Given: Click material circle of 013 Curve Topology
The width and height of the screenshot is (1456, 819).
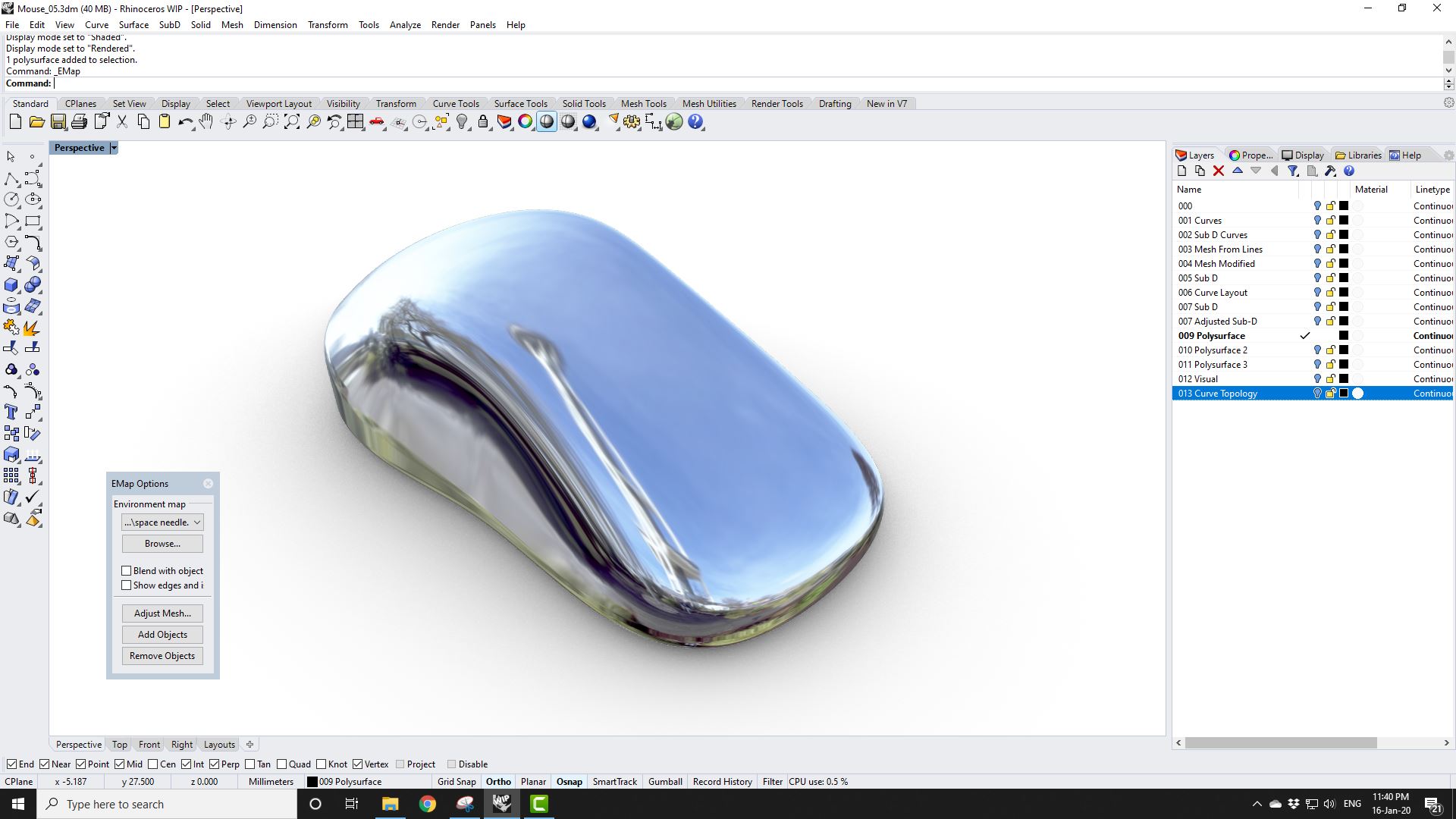Looking at the screenshot, I should coord(1358,394).
